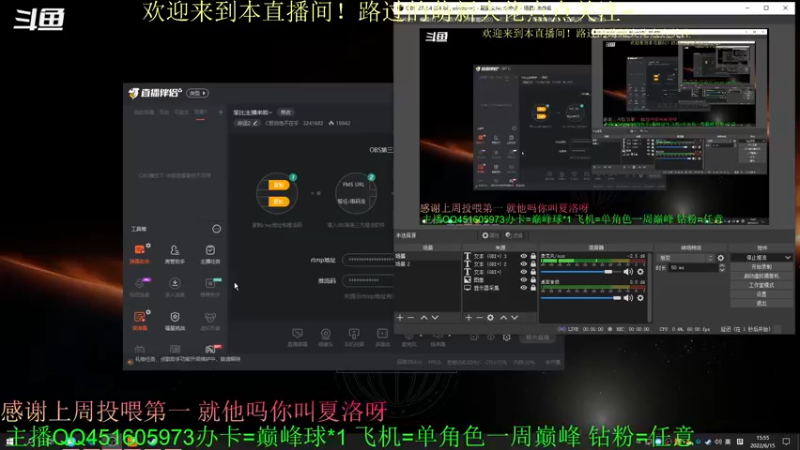
Task: Move source up in OBS sources list
Action: click(504, 317)
